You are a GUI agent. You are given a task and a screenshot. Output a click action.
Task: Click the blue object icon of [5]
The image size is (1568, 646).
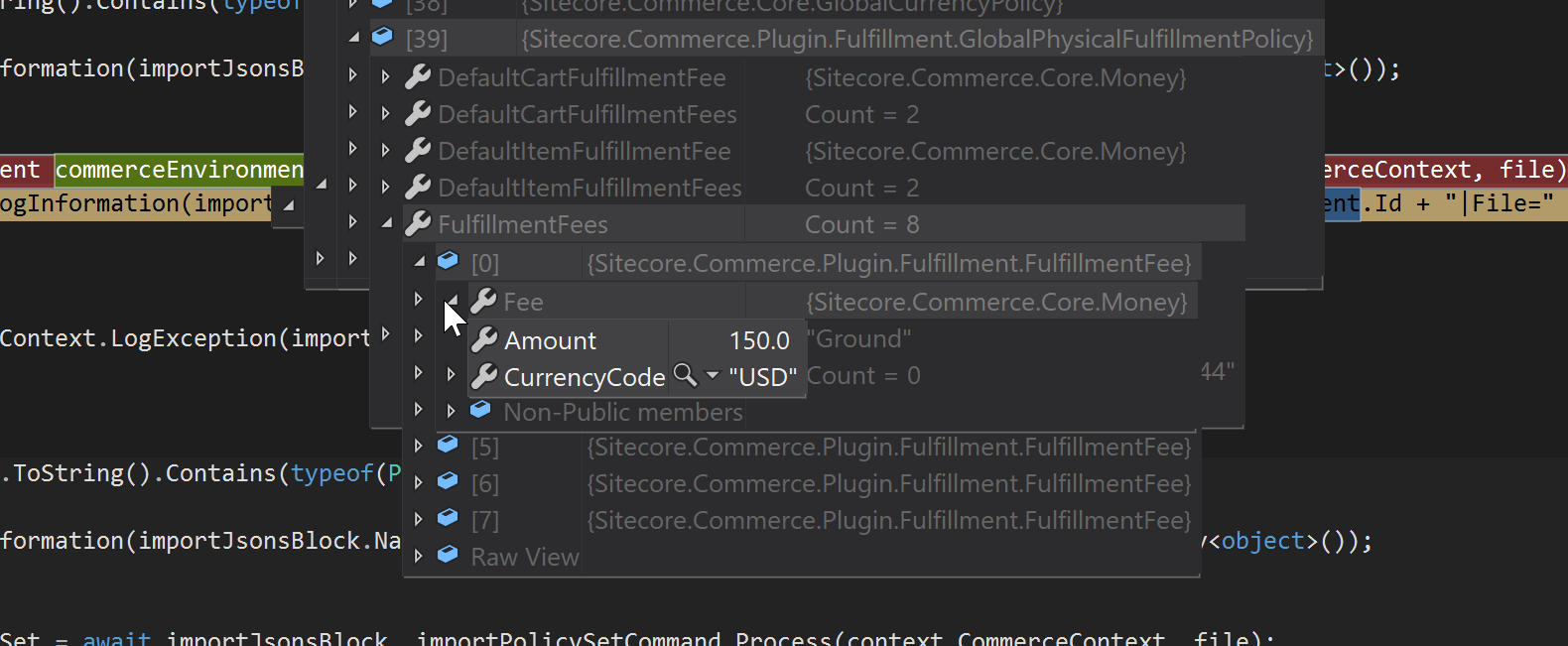tap(448, 445)
